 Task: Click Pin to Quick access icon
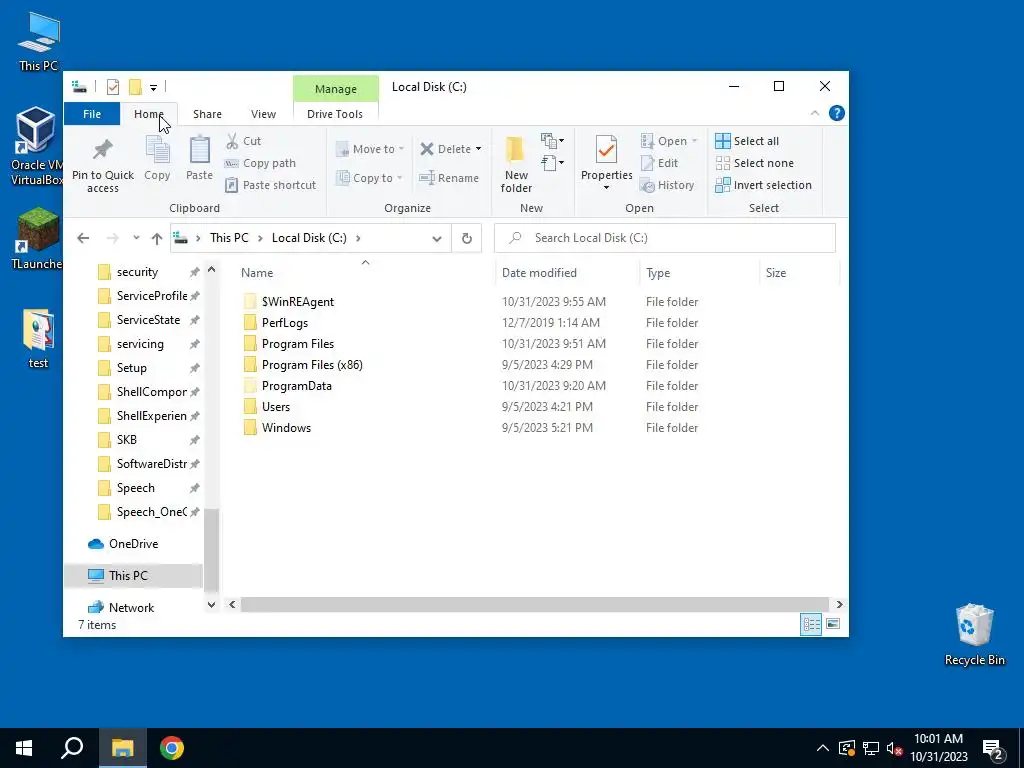point(103,149)
